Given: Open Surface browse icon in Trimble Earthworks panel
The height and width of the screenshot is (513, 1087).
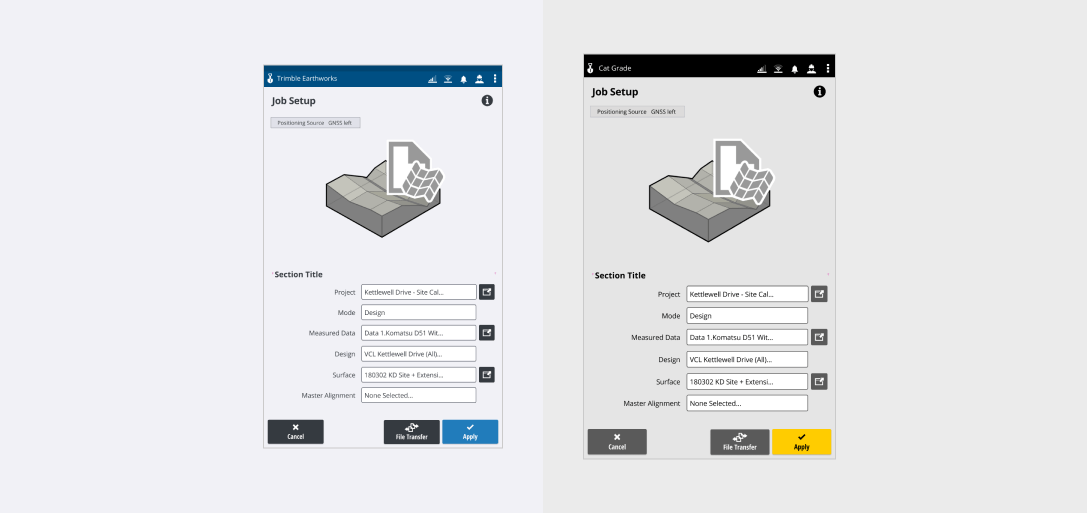Looking at the screenshot, I should point(487,375).
